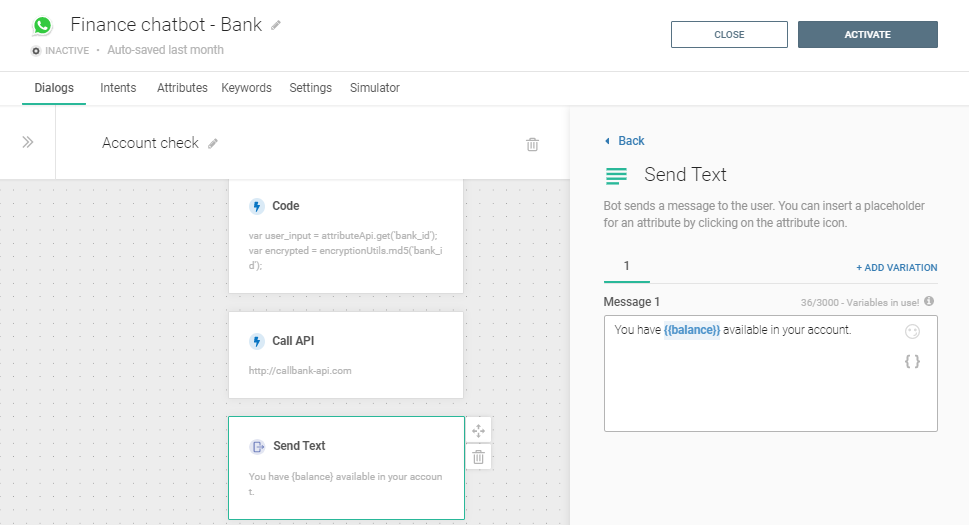Select the Send Text block
Screen dimensions: 969x525
346,468
